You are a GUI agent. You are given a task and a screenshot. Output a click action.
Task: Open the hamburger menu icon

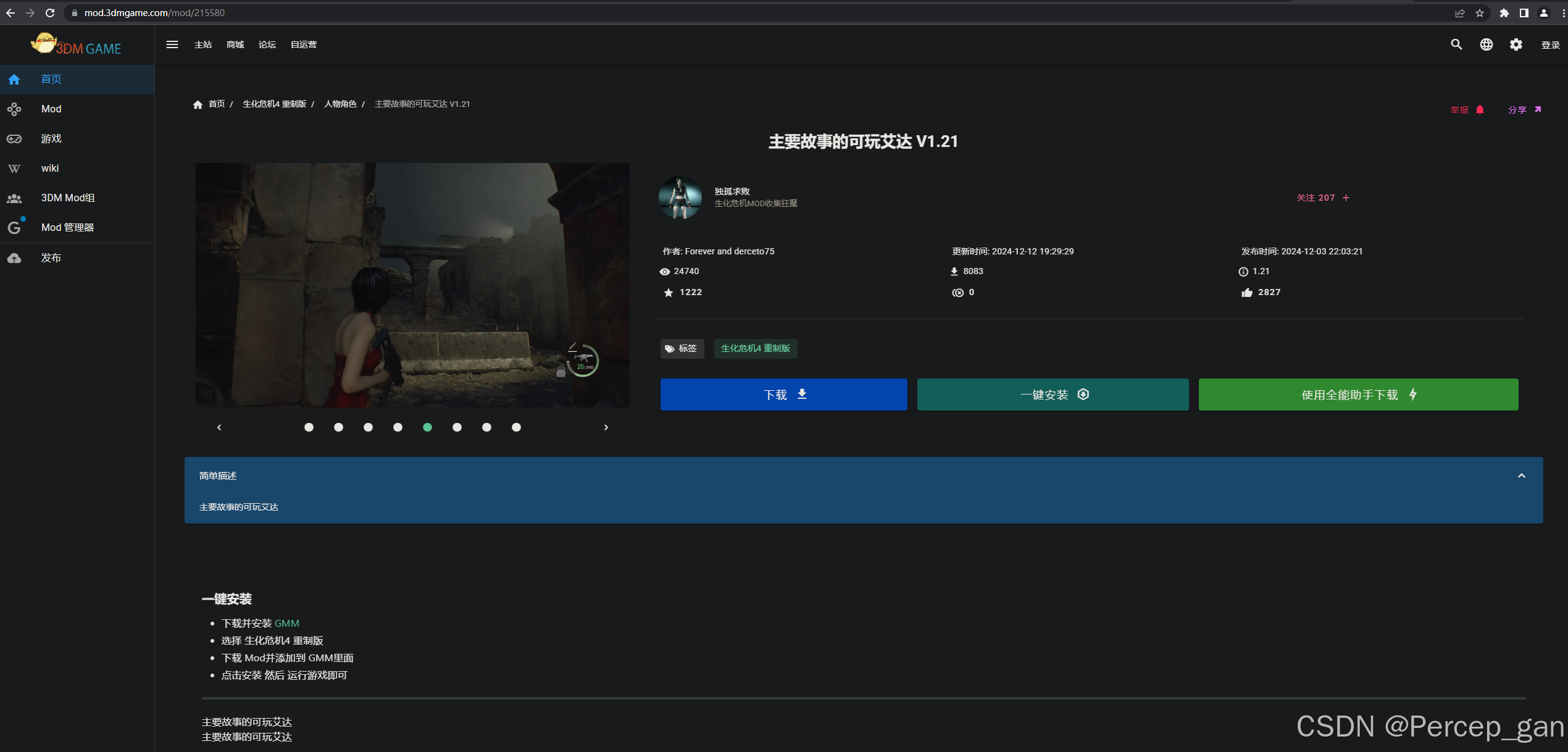[172, 44]
